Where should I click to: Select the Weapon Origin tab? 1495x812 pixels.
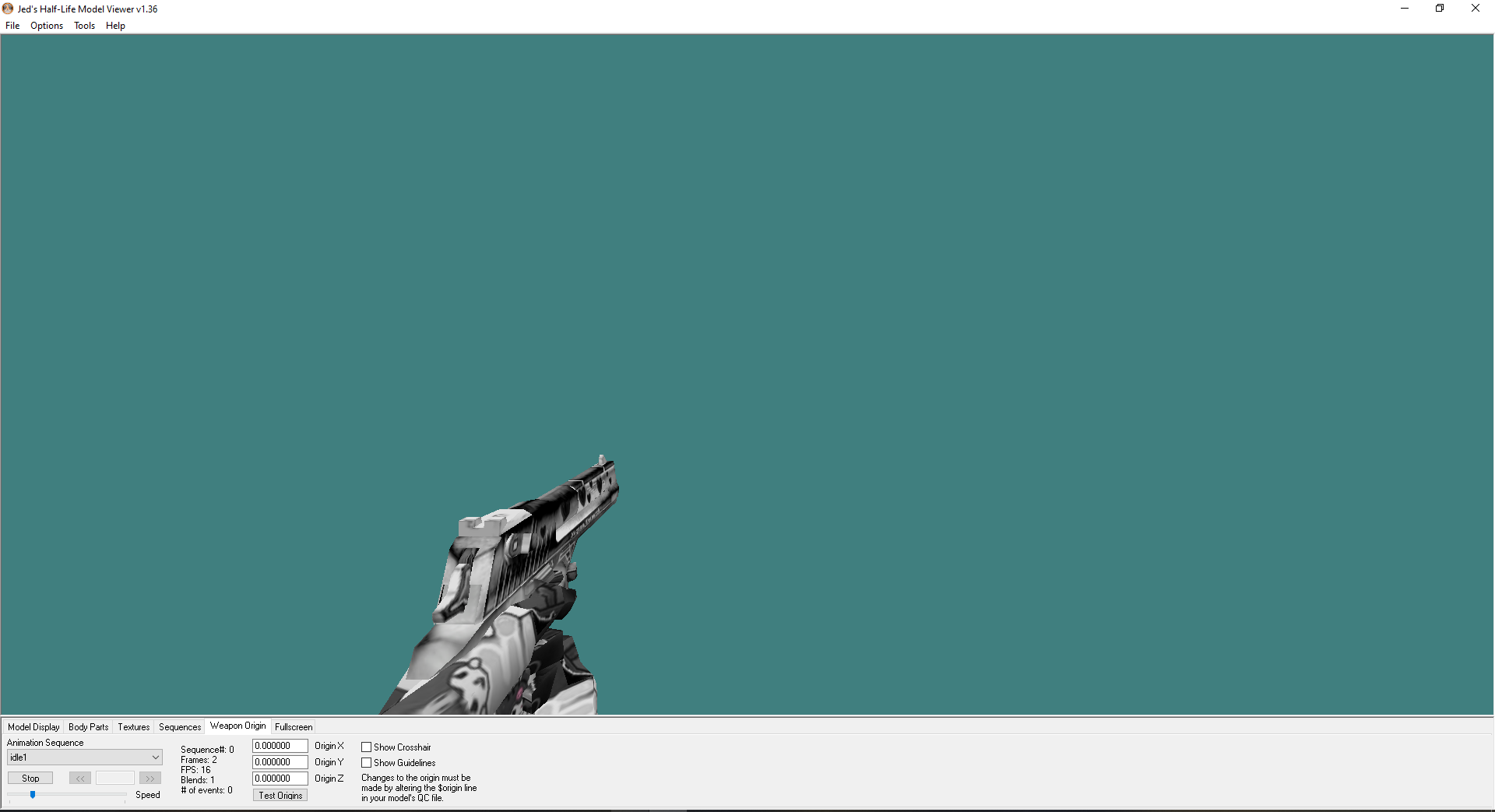pyautogui.click(x=237, y=726)
